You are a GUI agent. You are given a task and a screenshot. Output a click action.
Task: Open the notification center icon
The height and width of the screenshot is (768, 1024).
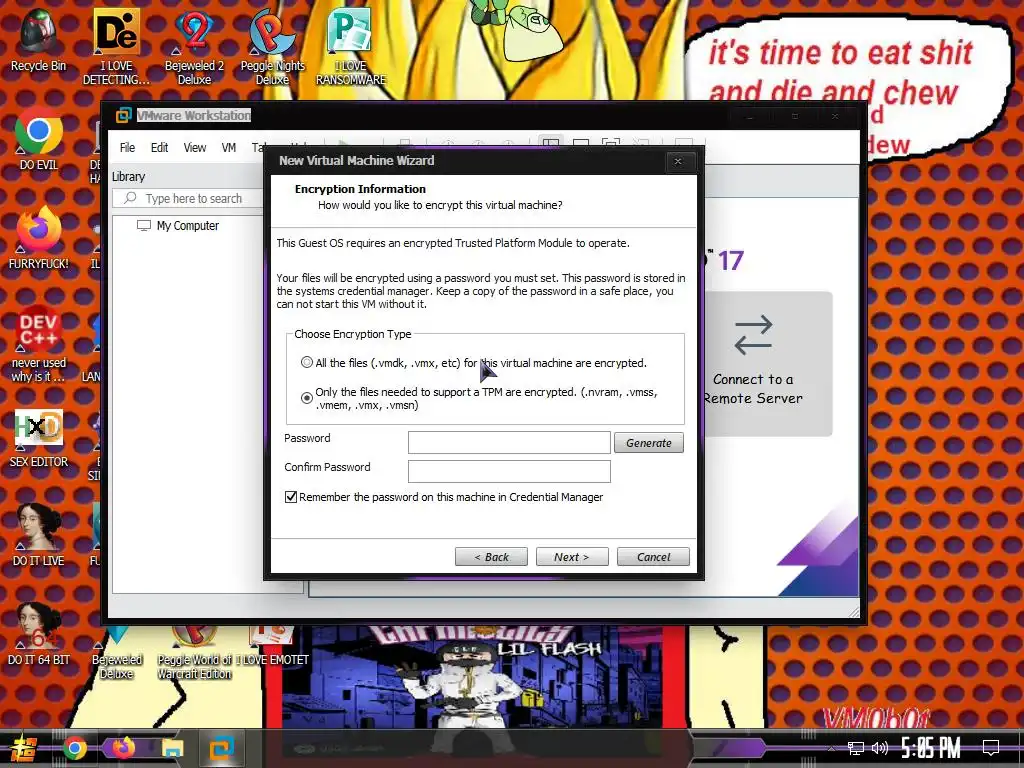(x=991, y=748)
